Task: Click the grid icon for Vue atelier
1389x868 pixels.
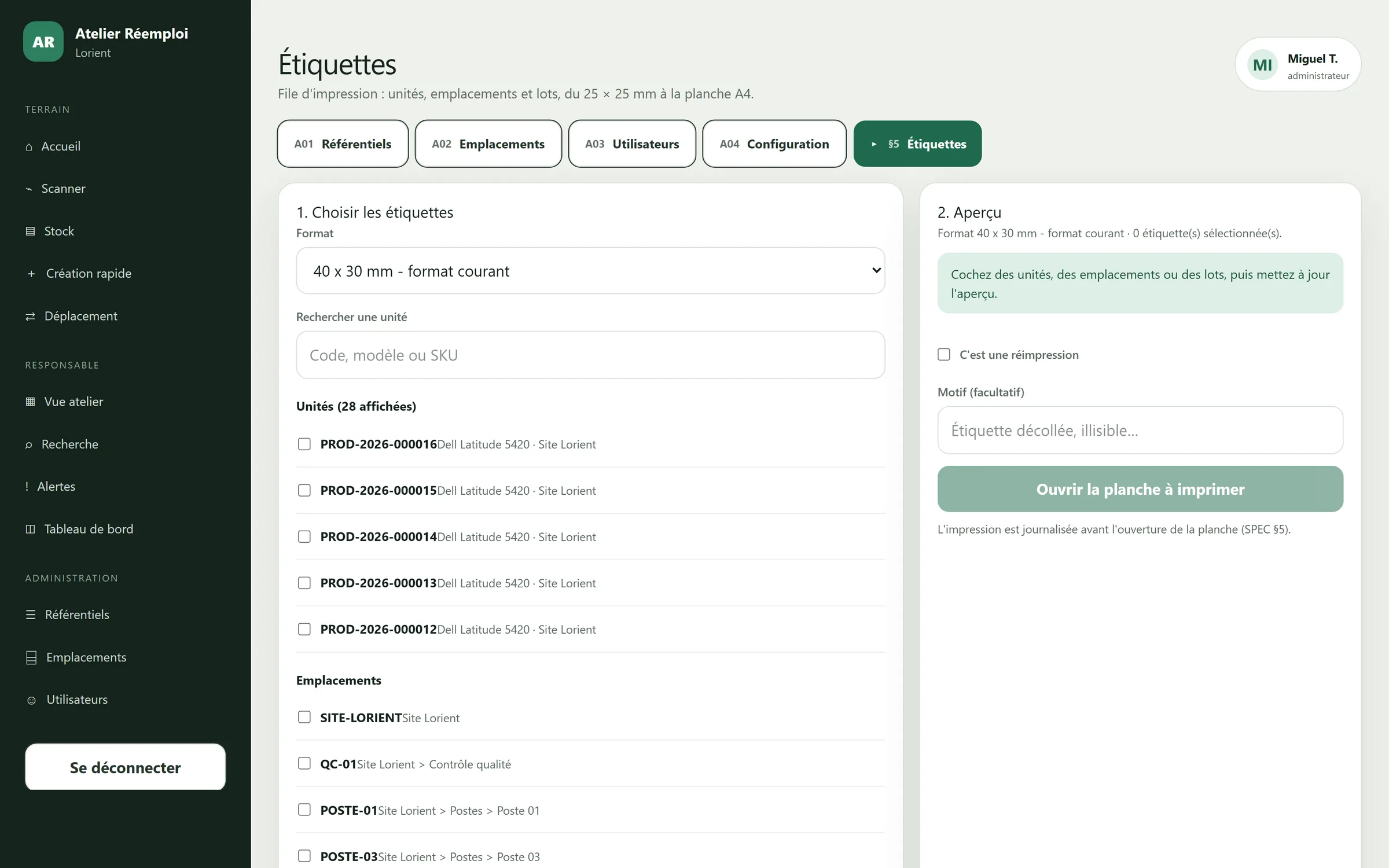Action: pos(30,402)
